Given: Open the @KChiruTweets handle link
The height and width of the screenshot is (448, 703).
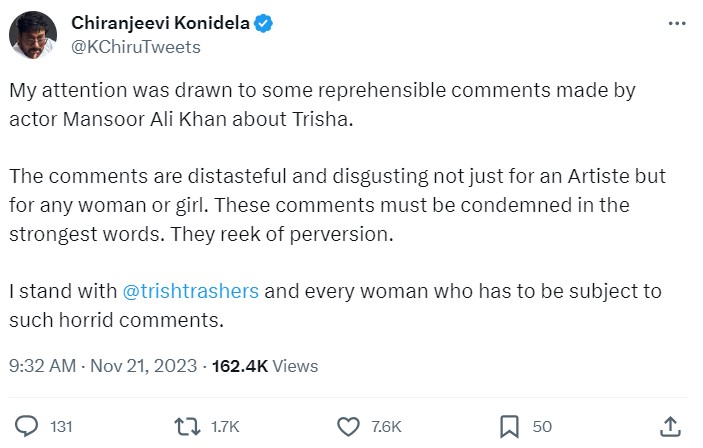Looking at the screenshot, I should point(137,46).
